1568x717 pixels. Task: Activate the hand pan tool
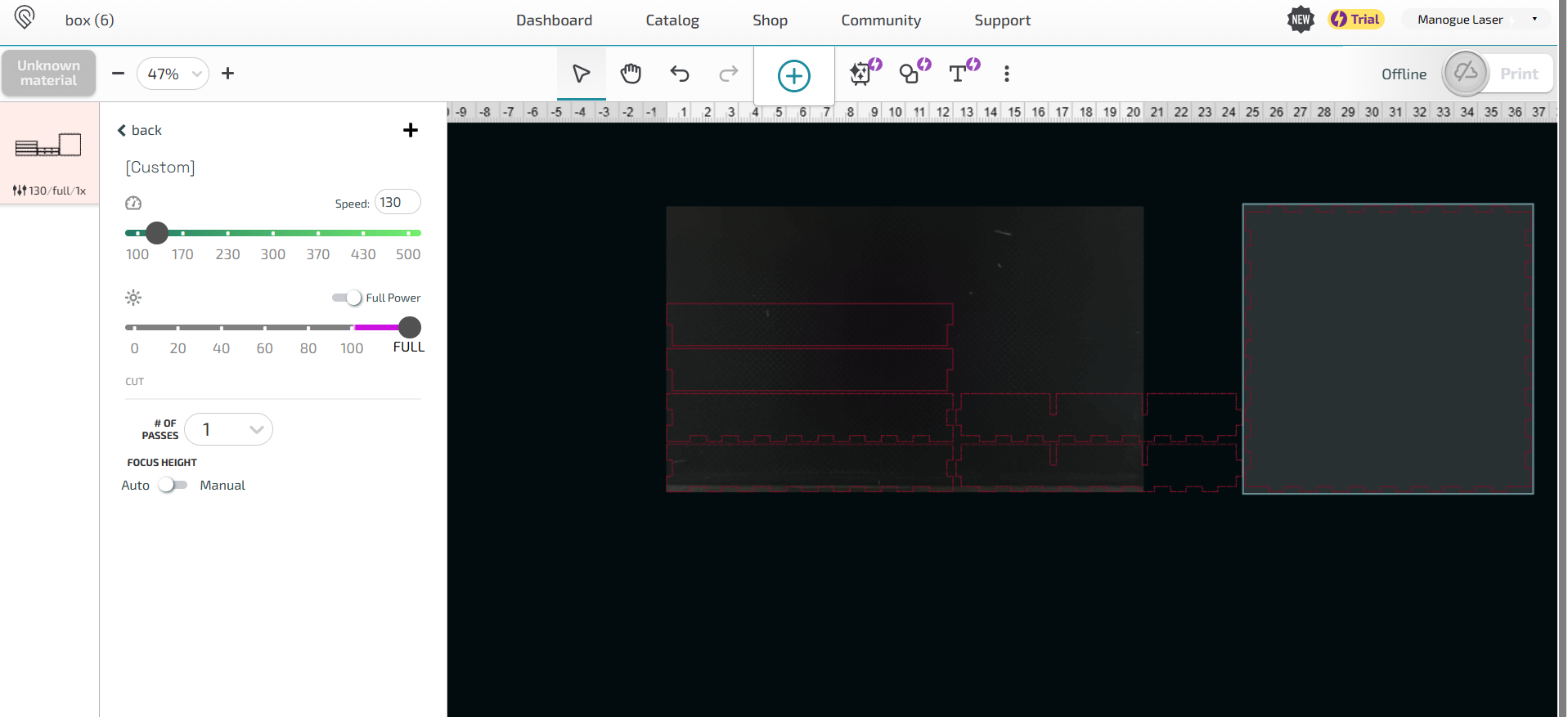(x=631, y=74)
